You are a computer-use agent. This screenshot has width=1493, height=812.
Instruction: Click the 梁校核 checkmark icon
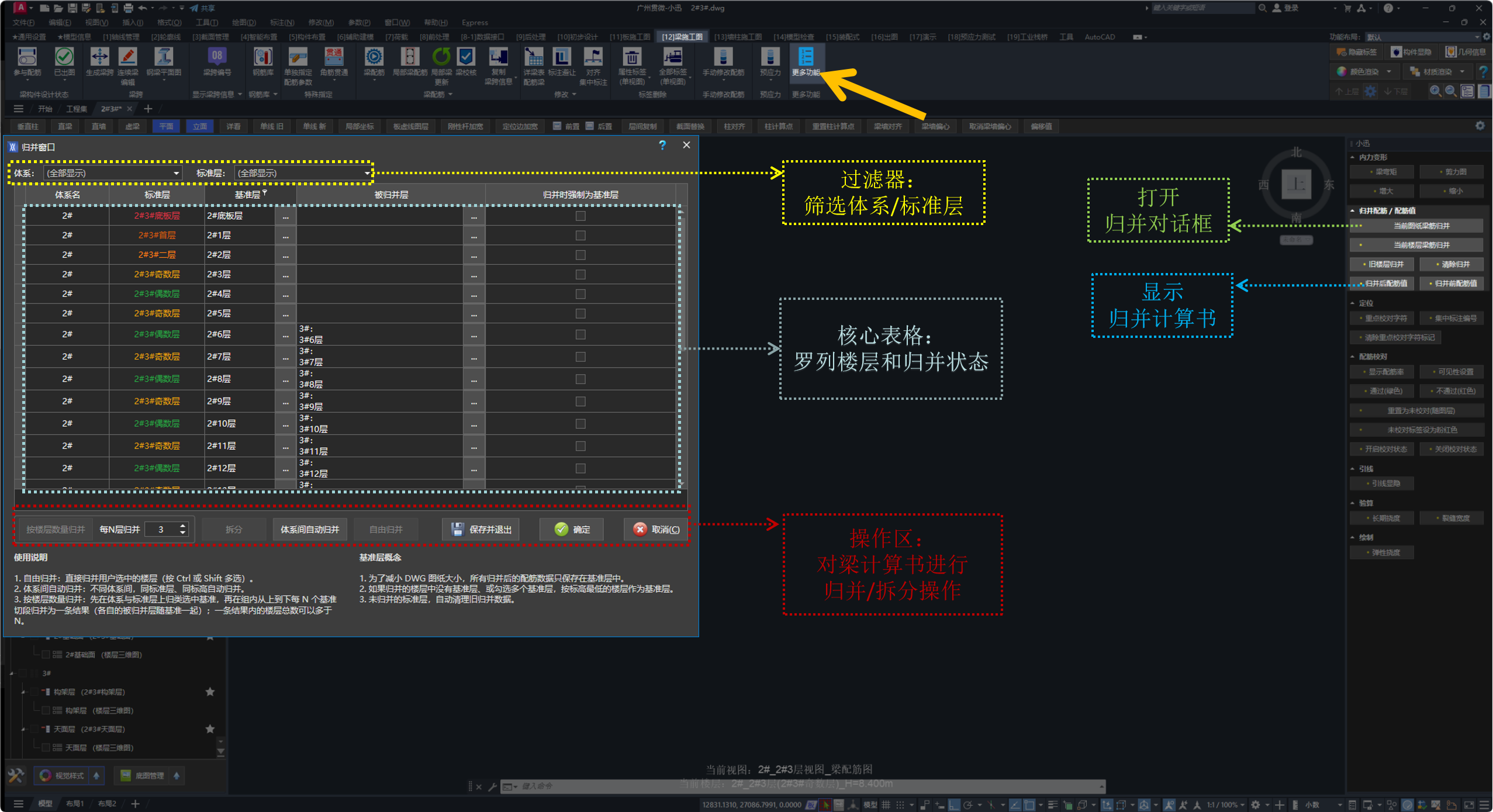[x=466, y=57]
